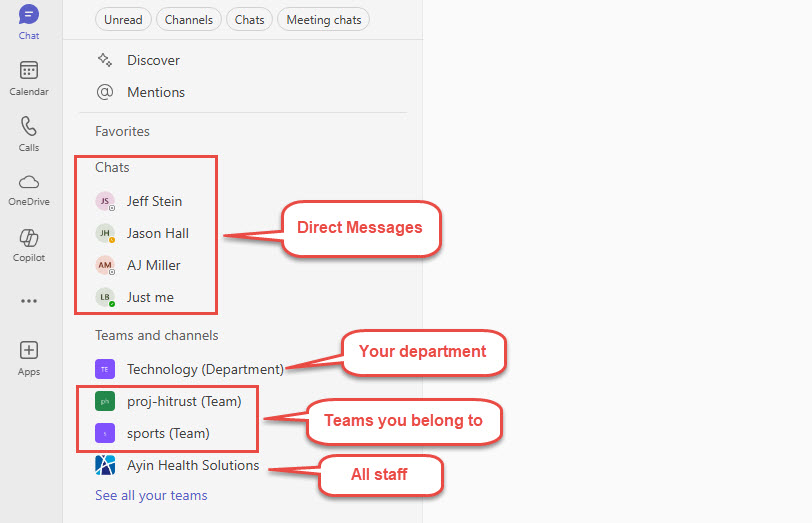Viewport: 812px width, 523px height.
Task: Click Jason Hall's JH avatar
Action: pyautogui.click(x=105, y=233)
